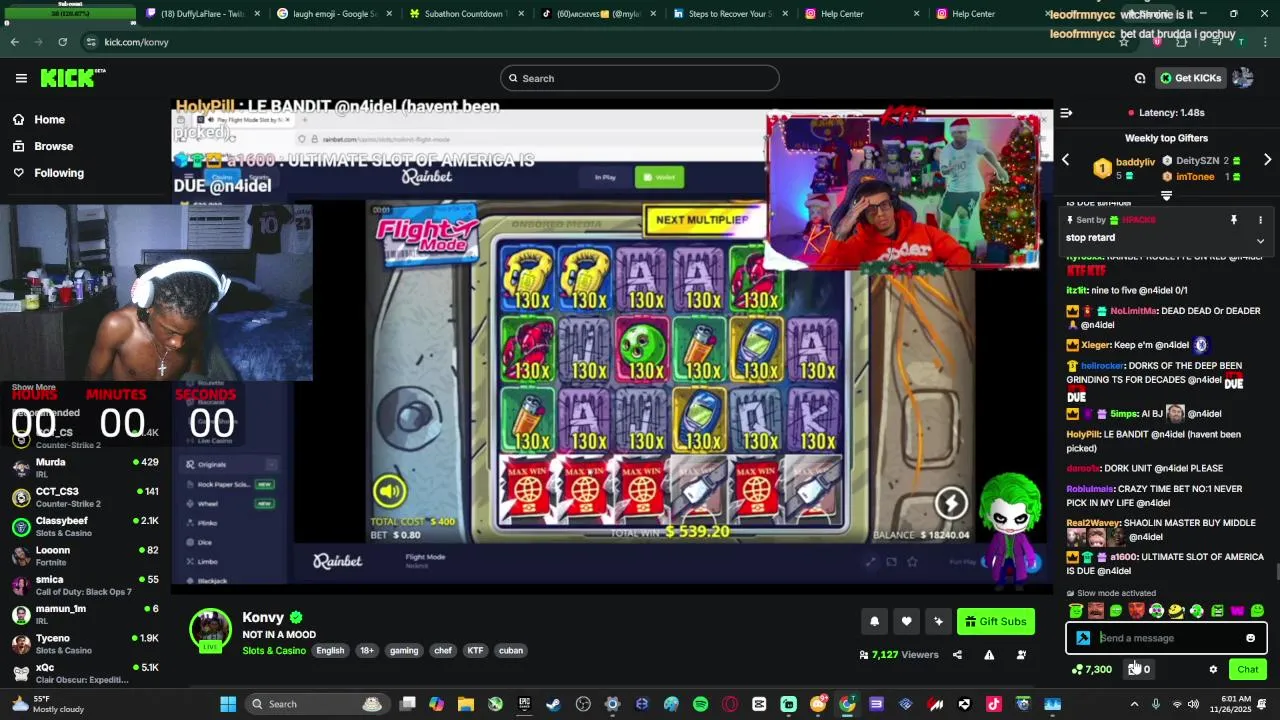The image size is (1280, 720).
Task: Report the stream with warning icon
Action: click(989, 655)
